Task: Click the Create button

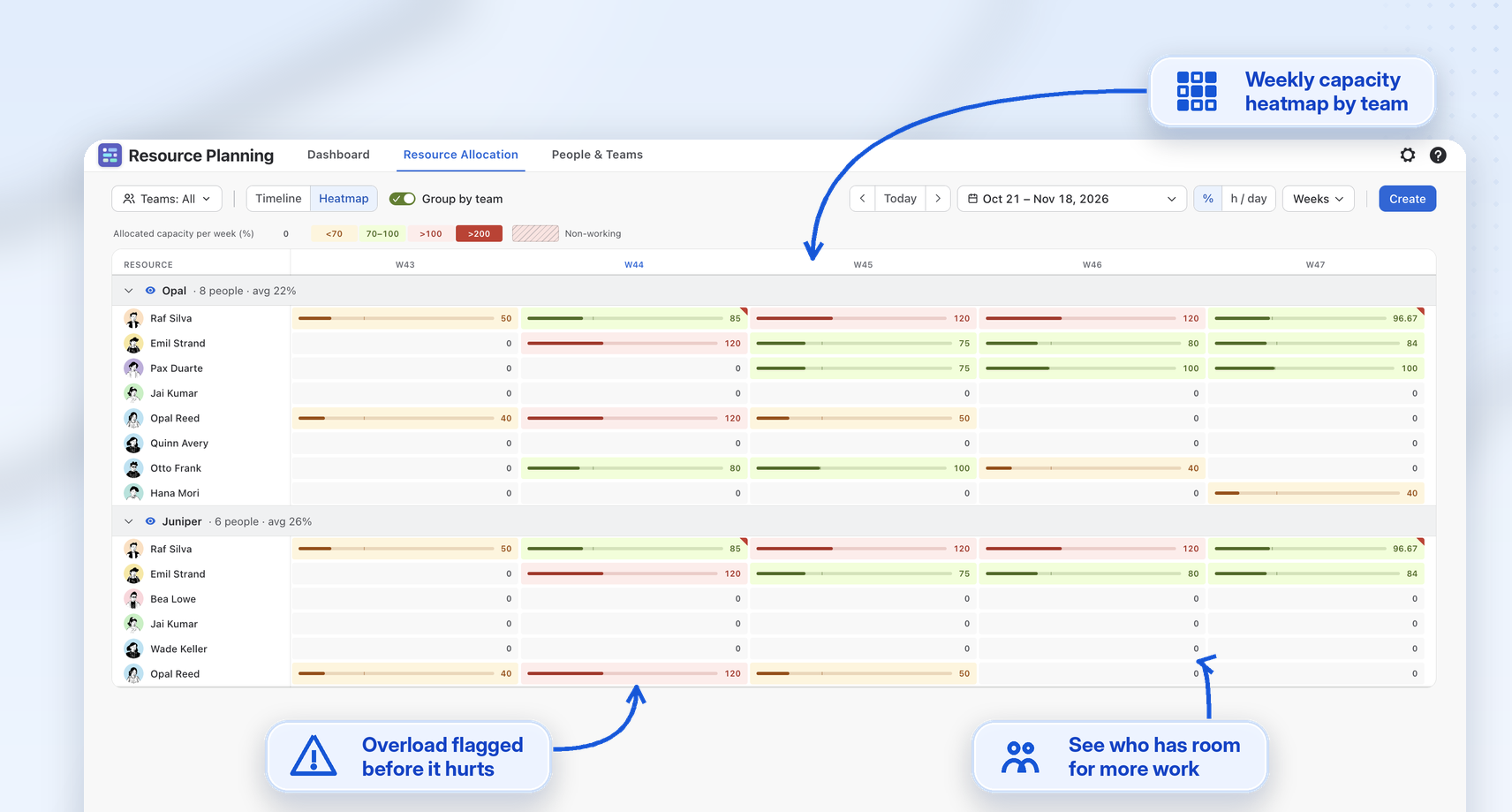Action: tap(1407, 199)
